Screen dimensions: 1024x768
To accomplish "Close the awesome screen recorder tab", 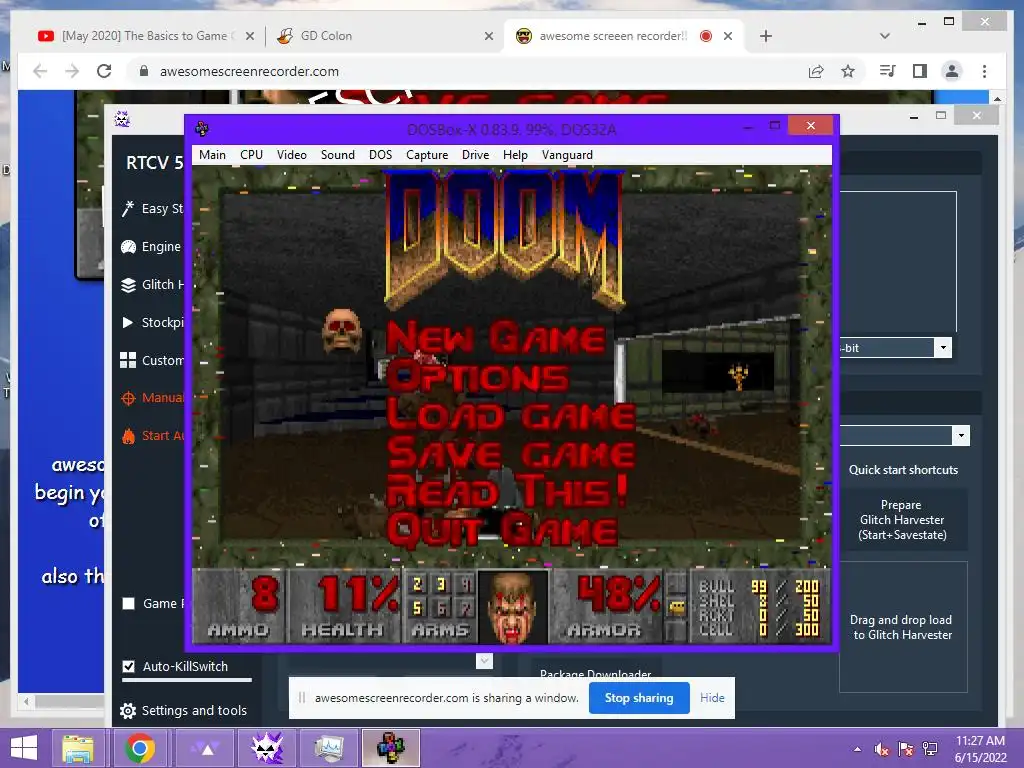I will 728,36.
